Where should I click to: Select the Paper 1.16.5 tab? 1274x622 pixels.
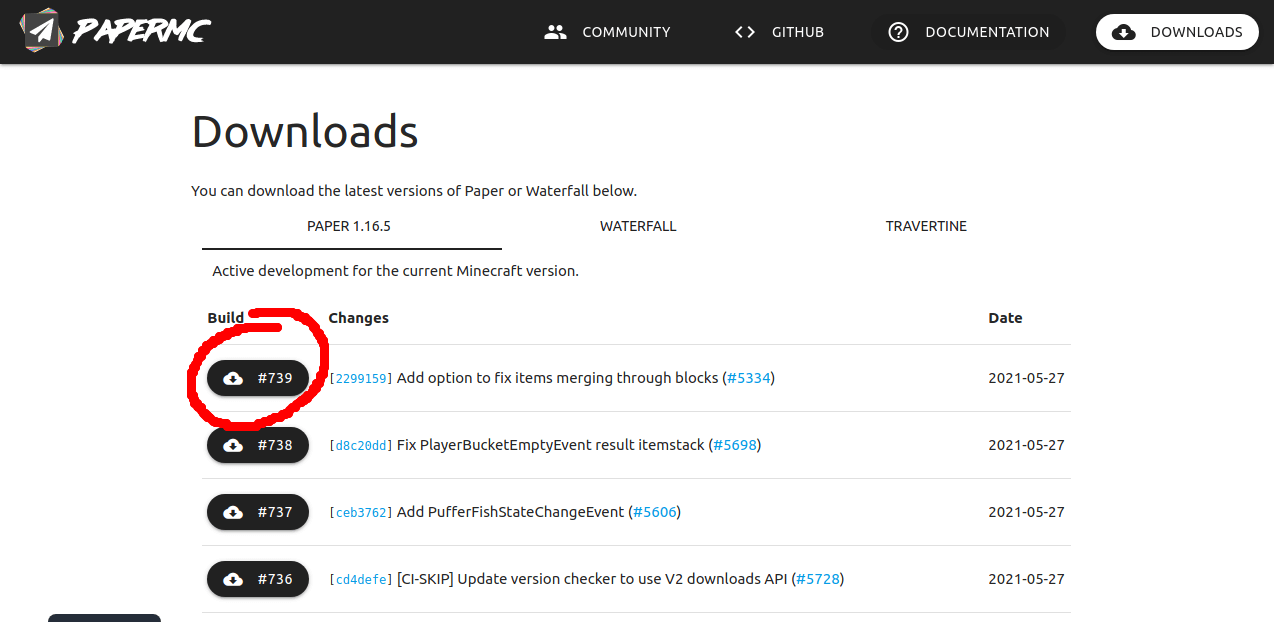point(349,226)
